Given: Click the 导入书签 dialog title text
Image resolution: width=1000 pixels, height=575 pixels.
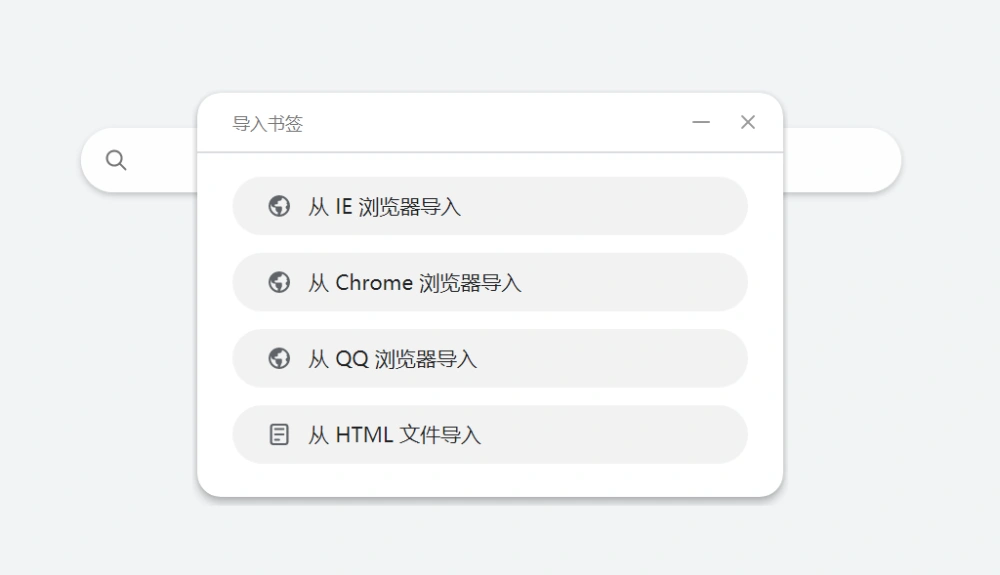Looking at the screenshot, I should [267, 123].
